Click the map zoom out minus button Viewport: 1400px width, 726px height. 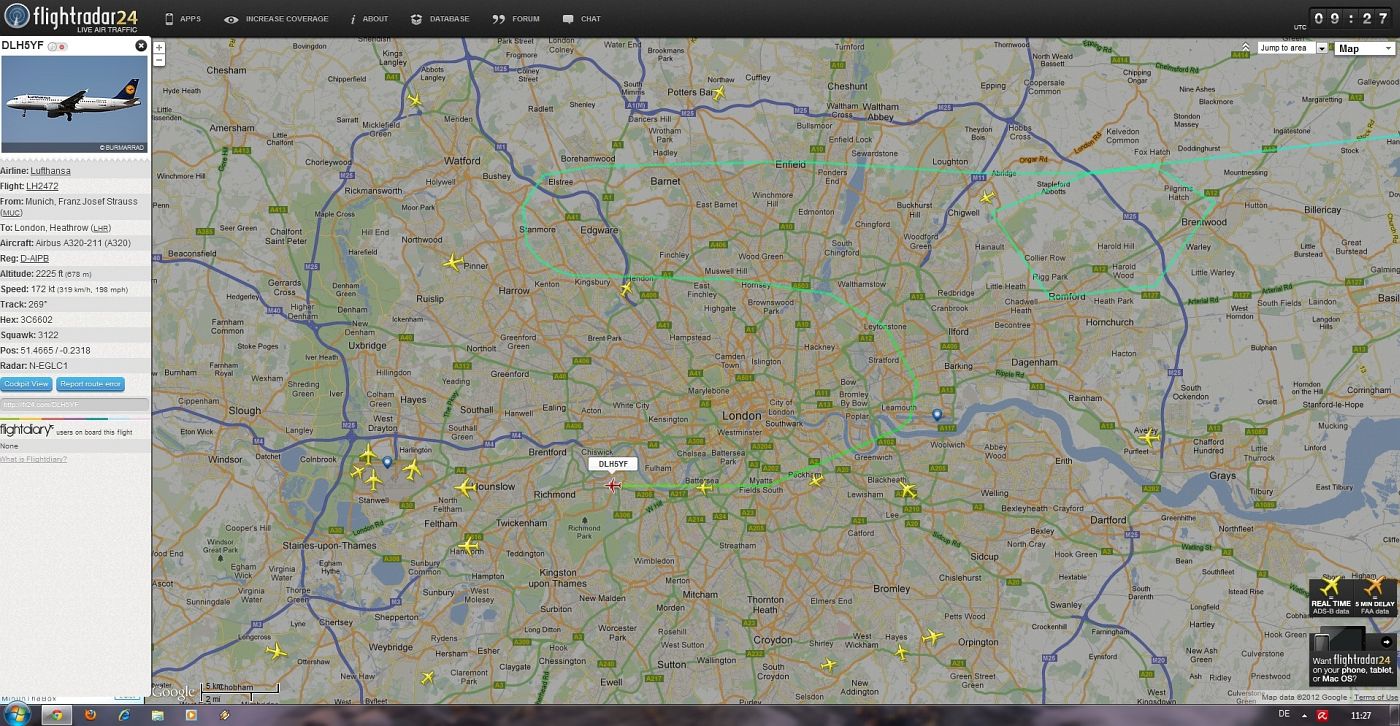tap(159, 60)
